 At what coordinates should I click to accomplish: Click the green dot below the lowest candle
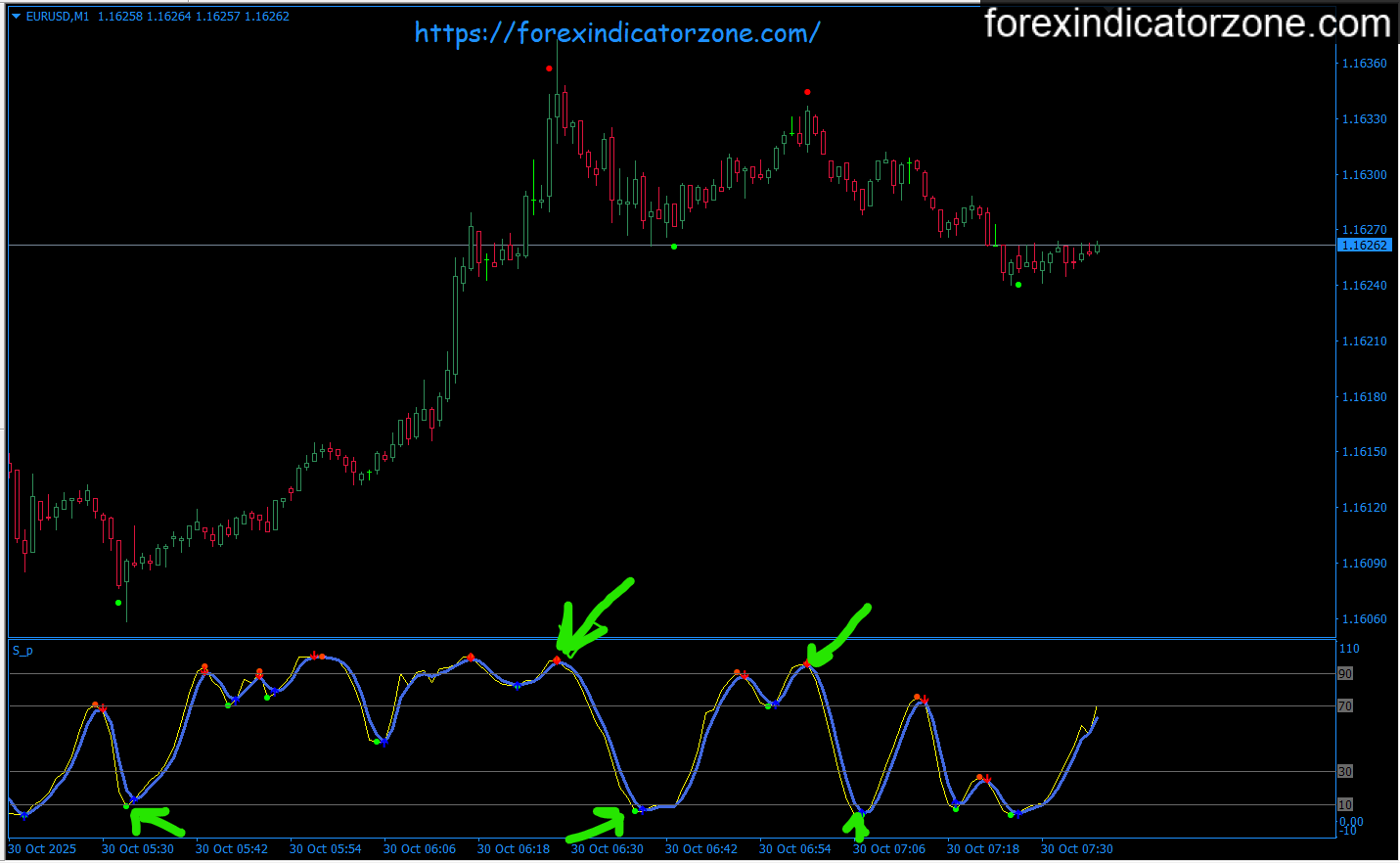(x=118, y=603)
